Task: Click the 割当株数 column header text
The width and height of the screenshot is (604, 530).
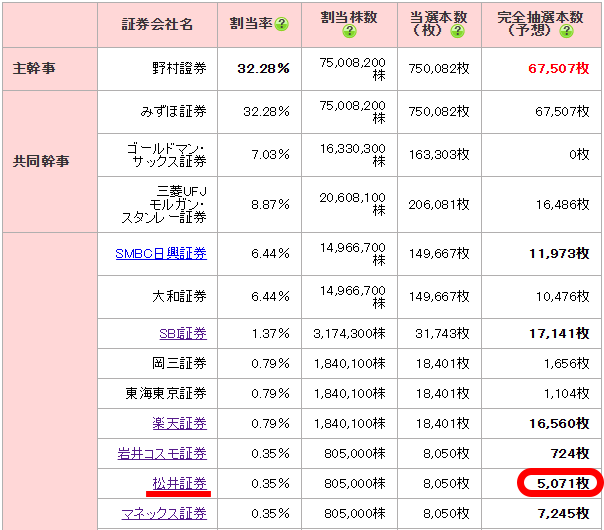Action: pyautogui.click(x=349, y=17)
